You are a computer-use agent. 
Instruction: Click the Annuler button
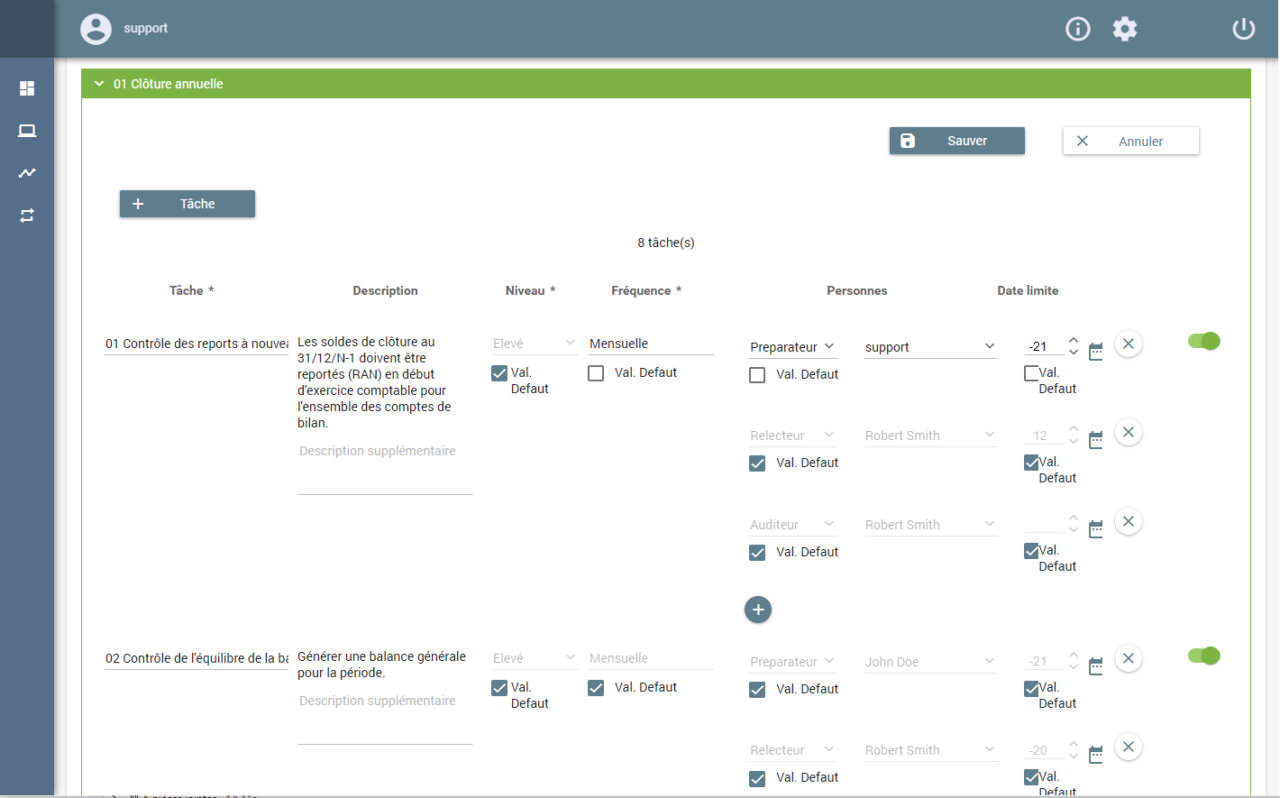pyautogui.click(x=1131, y=141)
